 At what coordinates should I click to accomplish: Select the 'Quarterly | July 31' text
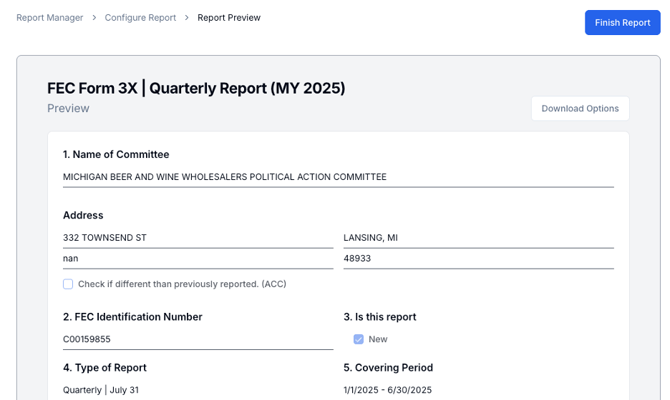click(101, 390)
